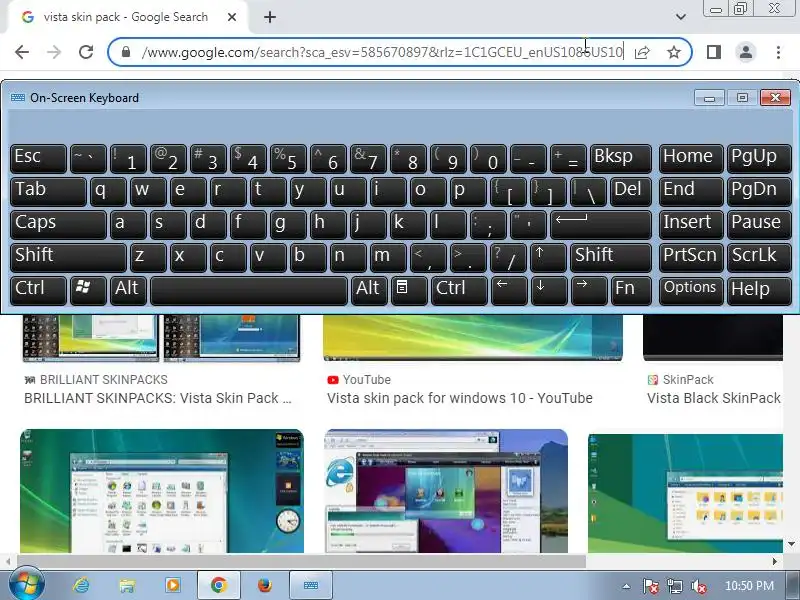
Task: Tap the Home key
Action: (691, 159)
